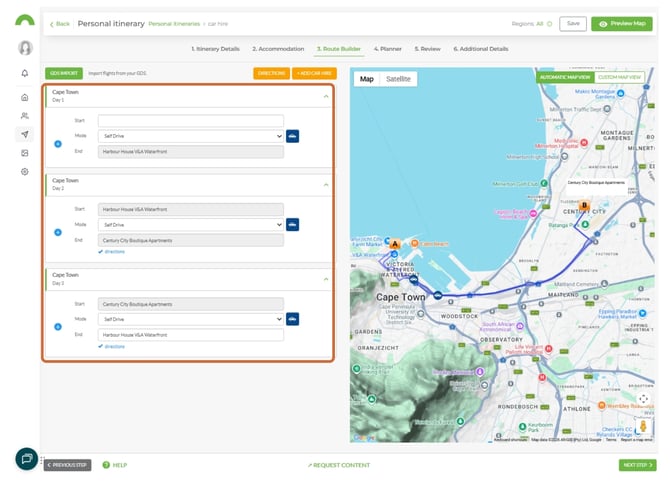670x482 pixels.
Task: Go to home icon in sidebar
Action: [25, 97]
